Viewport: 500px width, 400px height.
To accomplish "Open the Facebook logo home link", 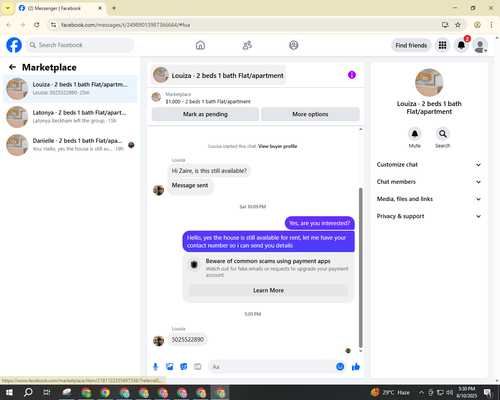I will point(14,45).
